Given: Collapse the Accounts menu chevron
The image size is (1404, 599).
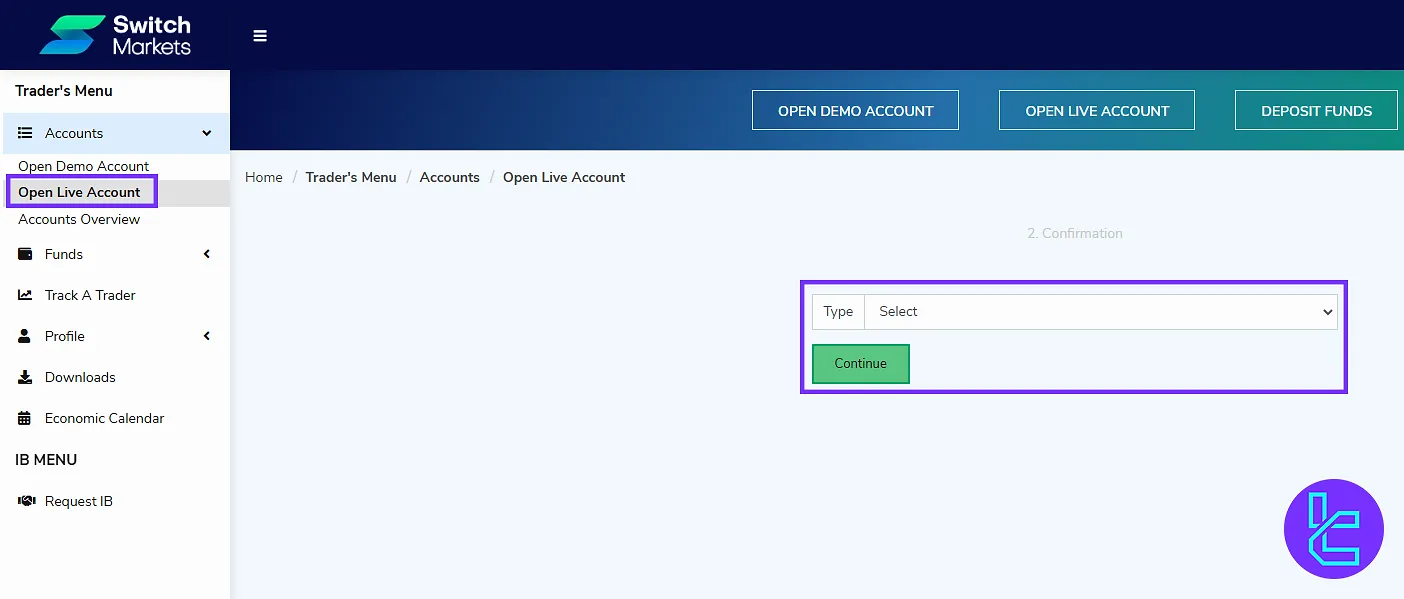Looking at the screenshot, I should 207,133.
